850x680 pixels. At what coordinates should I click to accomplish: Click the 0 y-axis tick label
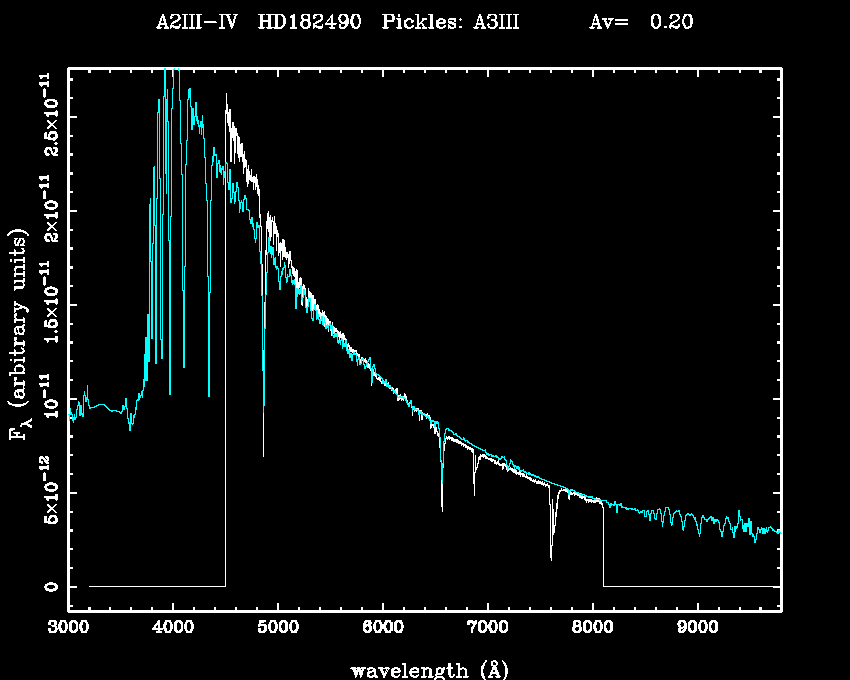(x=48, y=586)
